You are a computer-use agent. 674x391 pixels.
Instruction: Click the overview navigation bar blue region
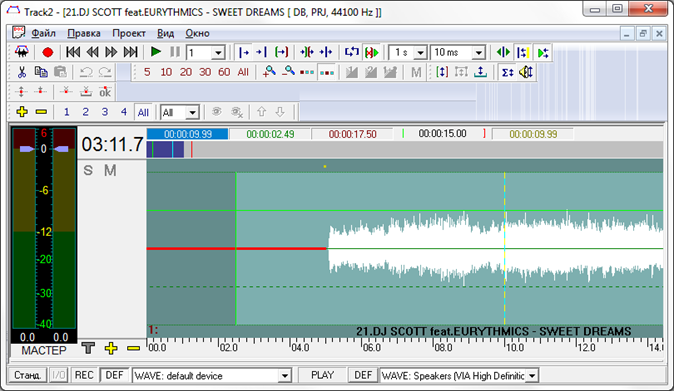(165, 150)
